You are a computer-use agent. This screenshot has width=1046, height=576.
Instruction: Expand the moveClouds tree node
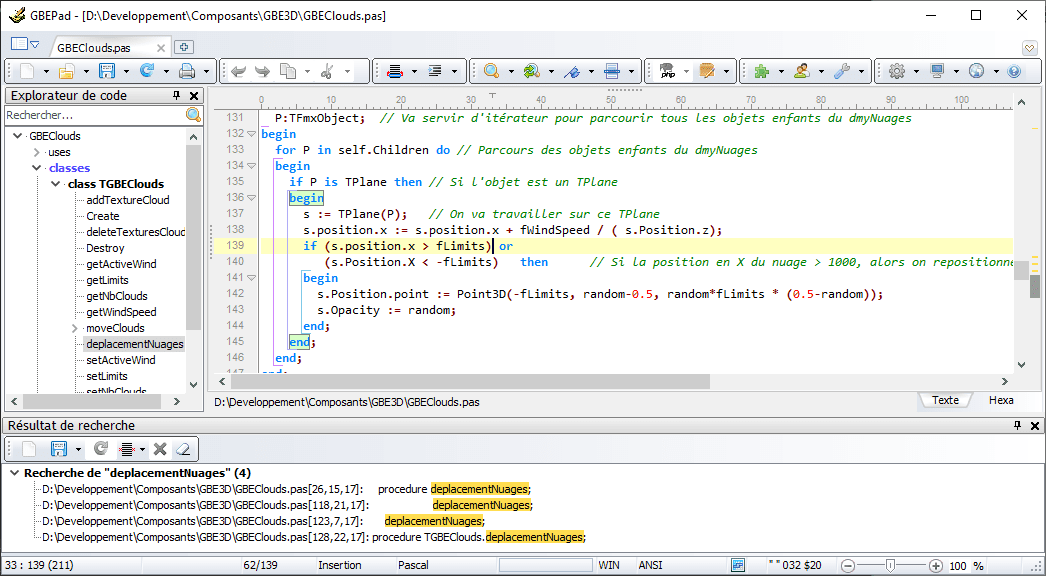(x=75, y=328)
